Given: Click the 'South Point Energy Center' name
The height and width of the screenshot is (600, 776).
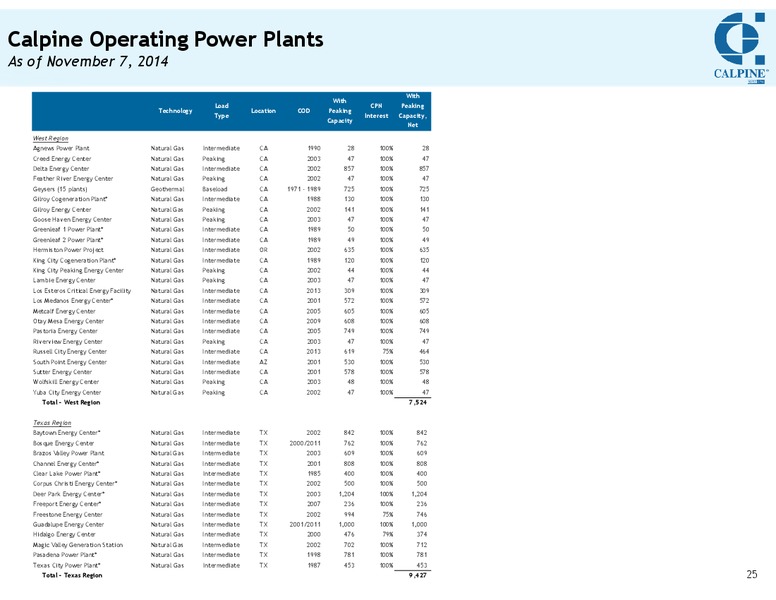Looking at the screenshot, I should point(70,362).
